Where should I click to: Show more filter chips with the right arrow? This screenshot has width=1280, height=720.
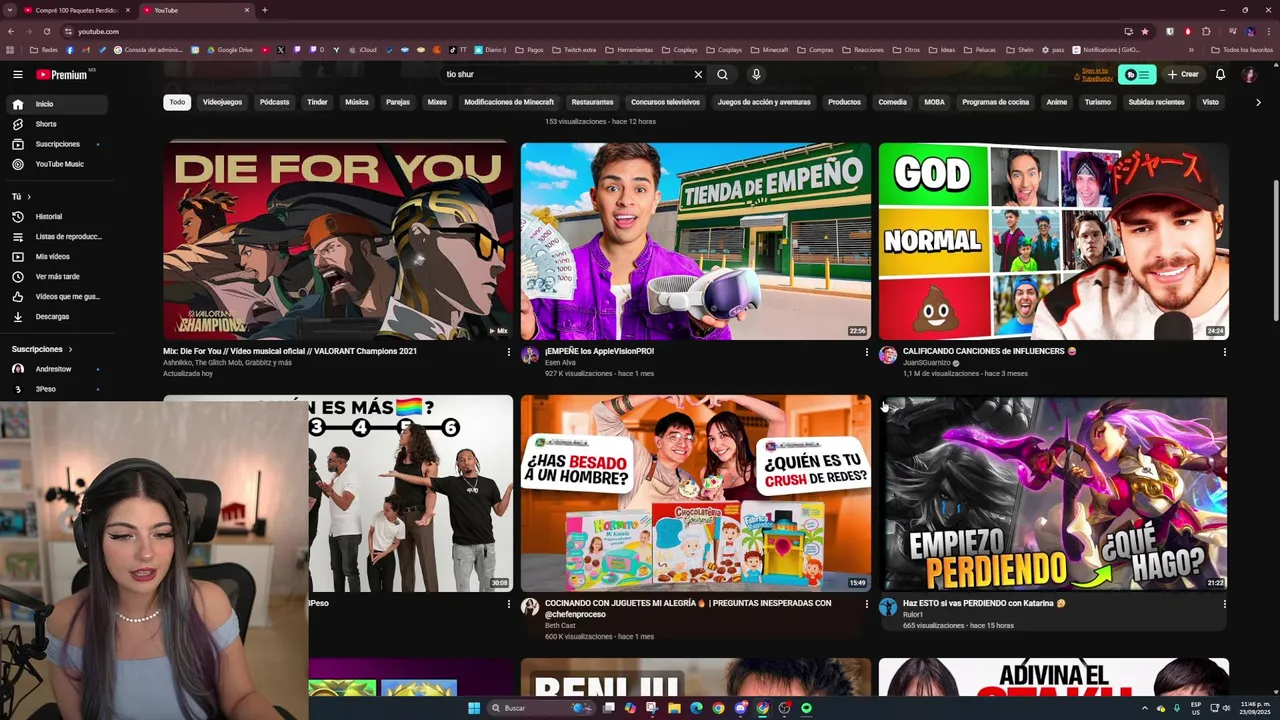pyautogui.click(x=1258, y=102)
